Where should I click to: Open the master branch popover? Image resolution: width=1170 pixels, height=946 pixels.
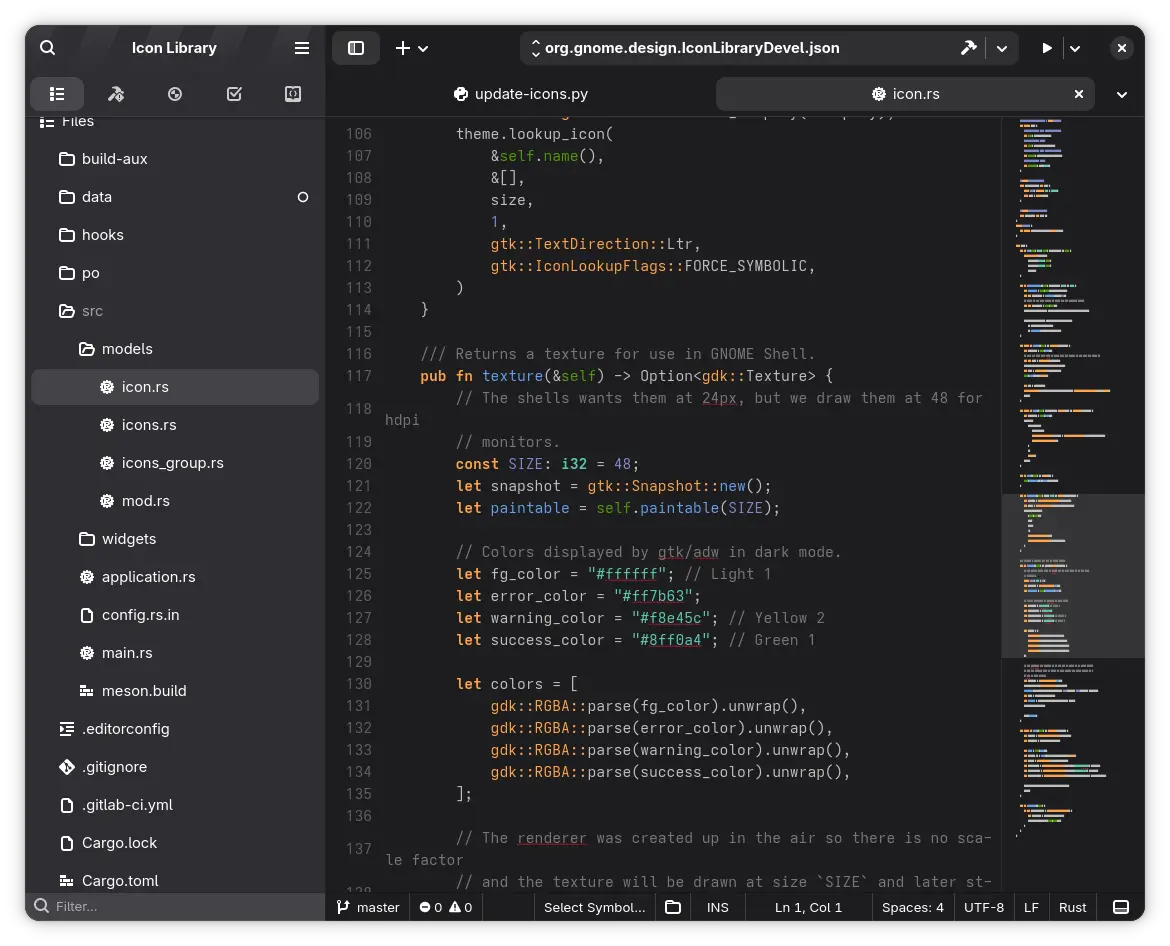coord(368,907)
